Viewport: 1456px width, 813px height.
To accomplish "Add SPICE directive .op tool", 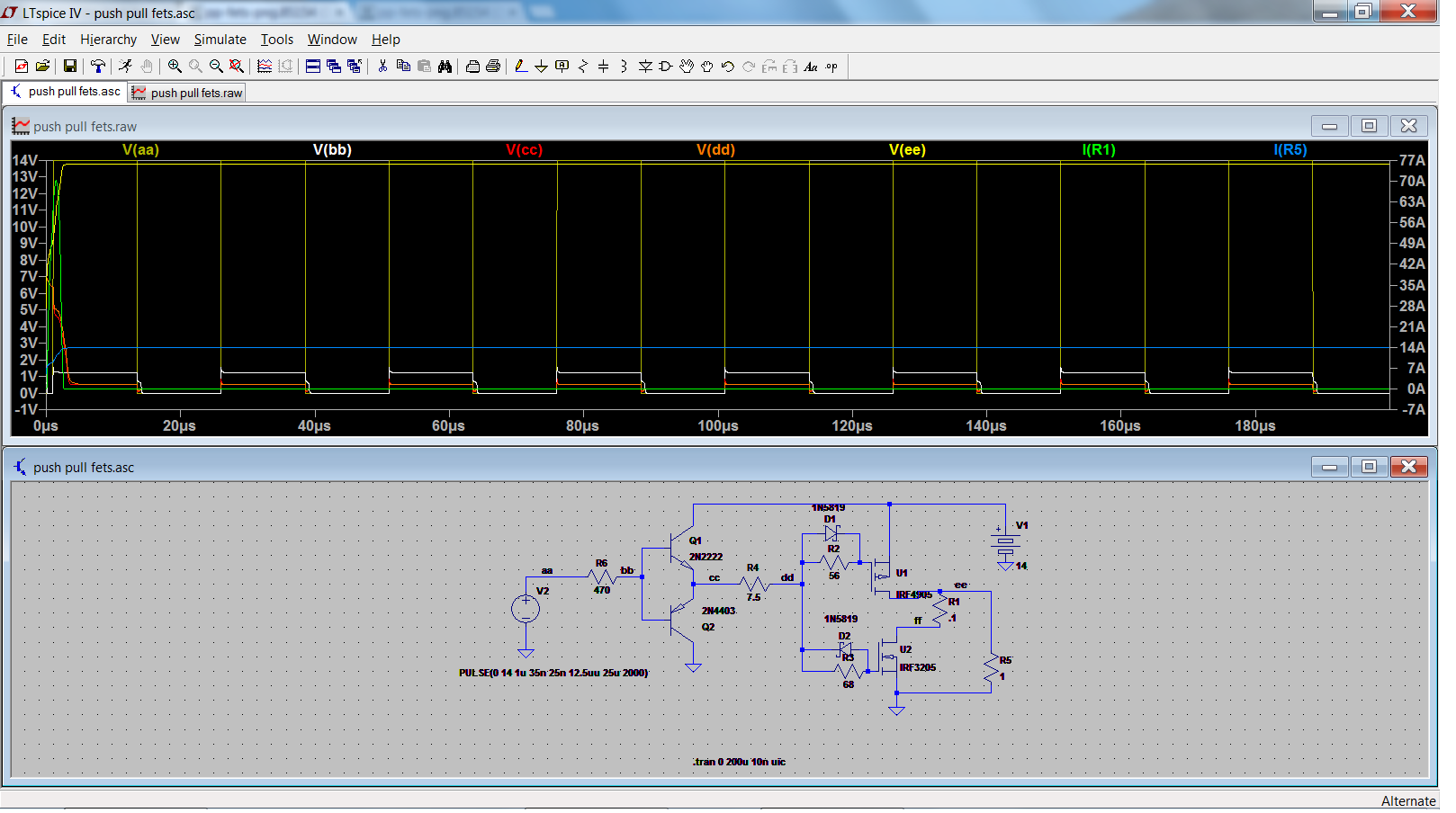I will click(831, 67).
